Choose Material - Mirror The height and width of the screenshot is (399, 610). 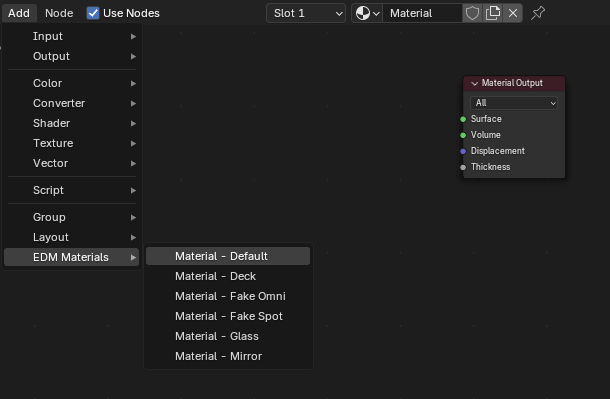[228, 356]
